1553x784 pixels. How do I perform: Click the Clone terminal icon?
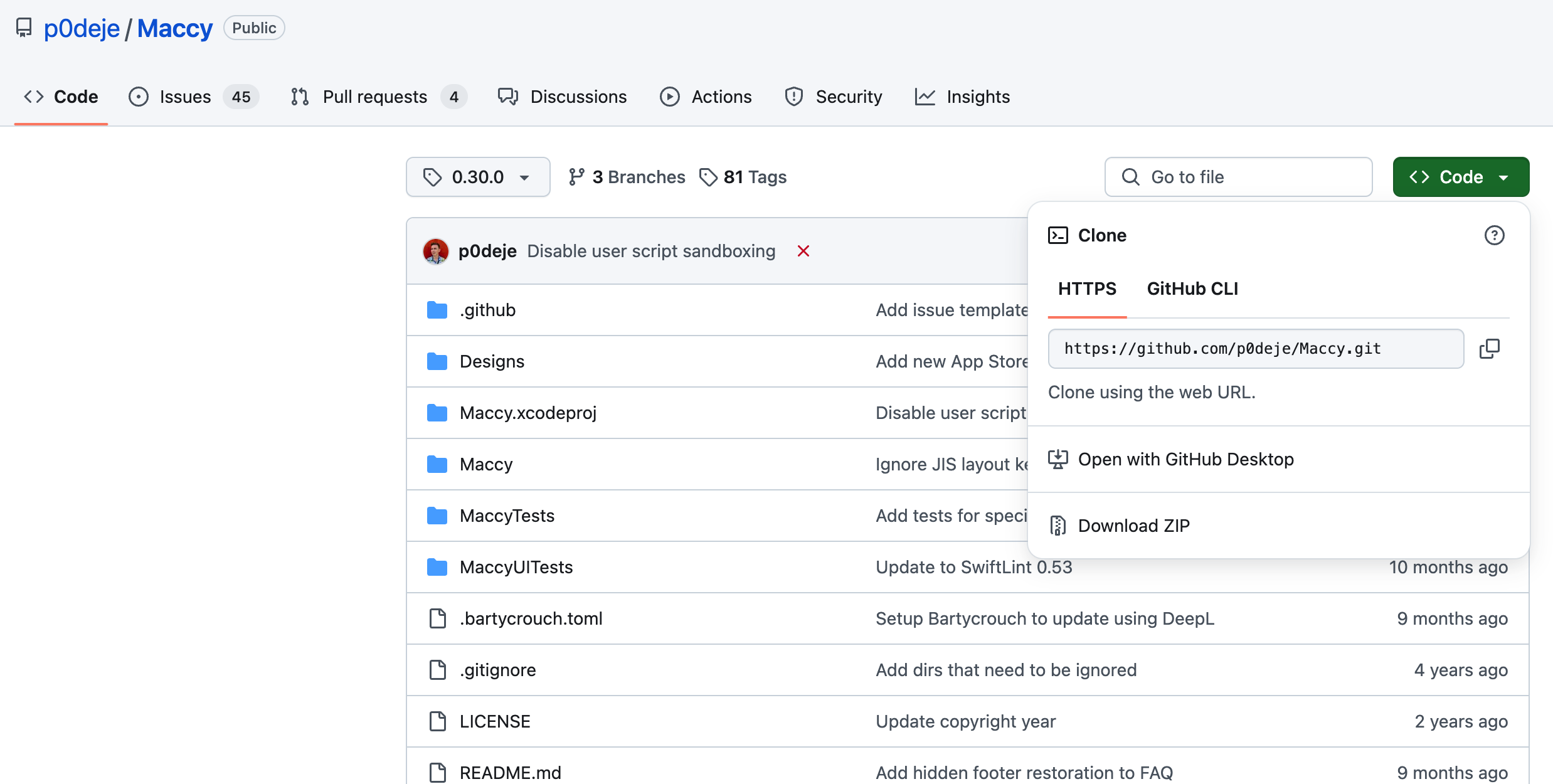(1058, 235)
